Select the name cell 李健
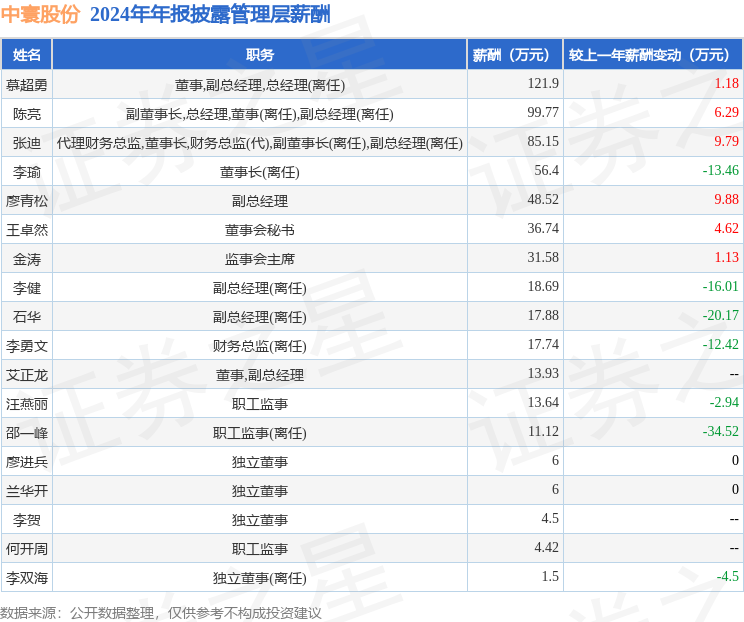Screen dimensions: 744x622 pos(27,288)
